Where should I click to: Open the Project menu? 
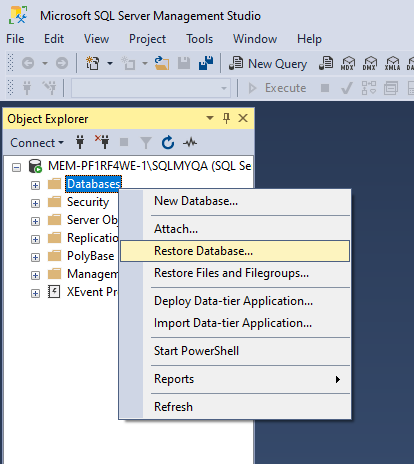pyautogui.click(x=147, y=39)
